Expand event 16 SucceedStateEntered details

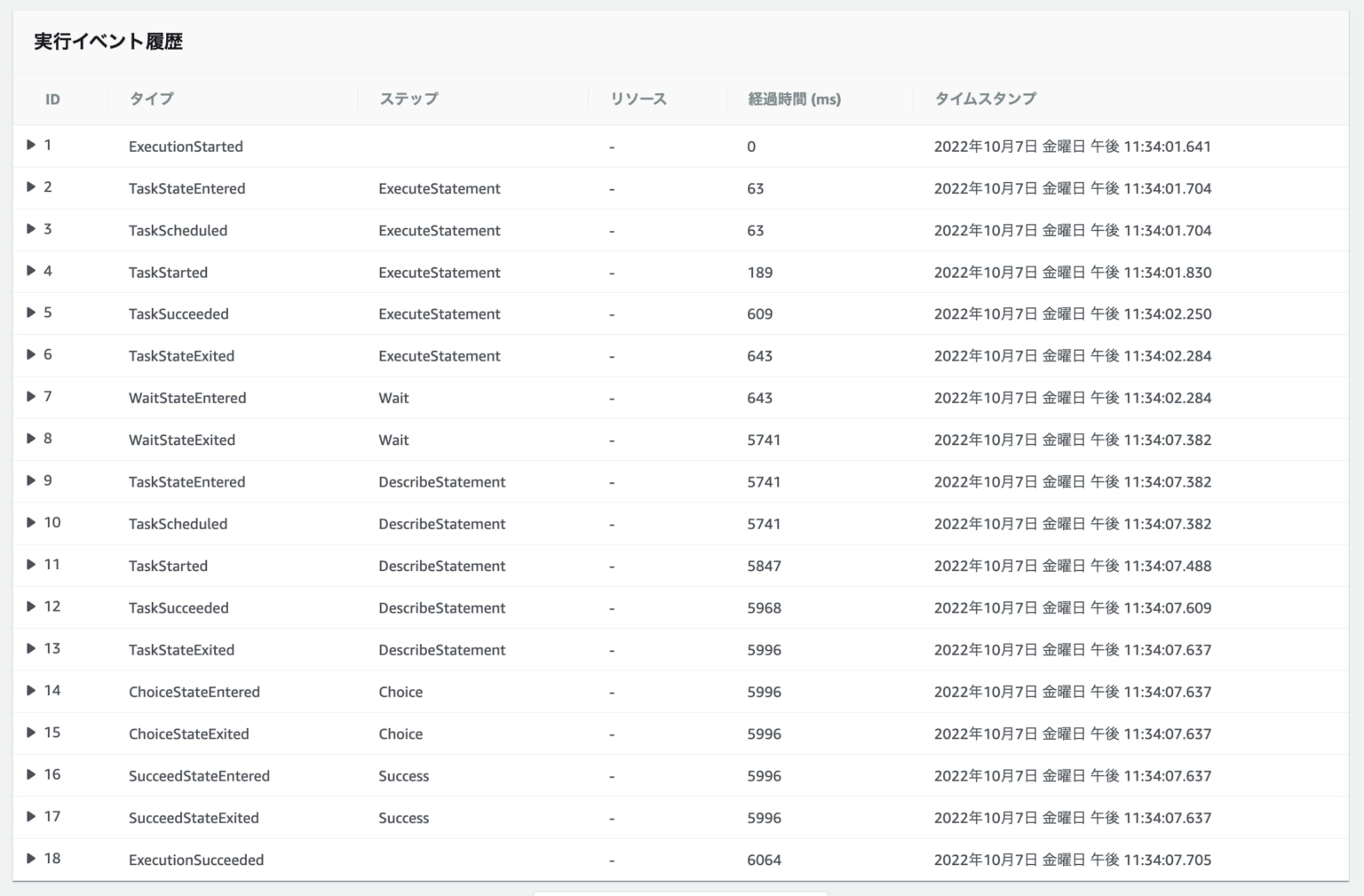pos(30,774)
